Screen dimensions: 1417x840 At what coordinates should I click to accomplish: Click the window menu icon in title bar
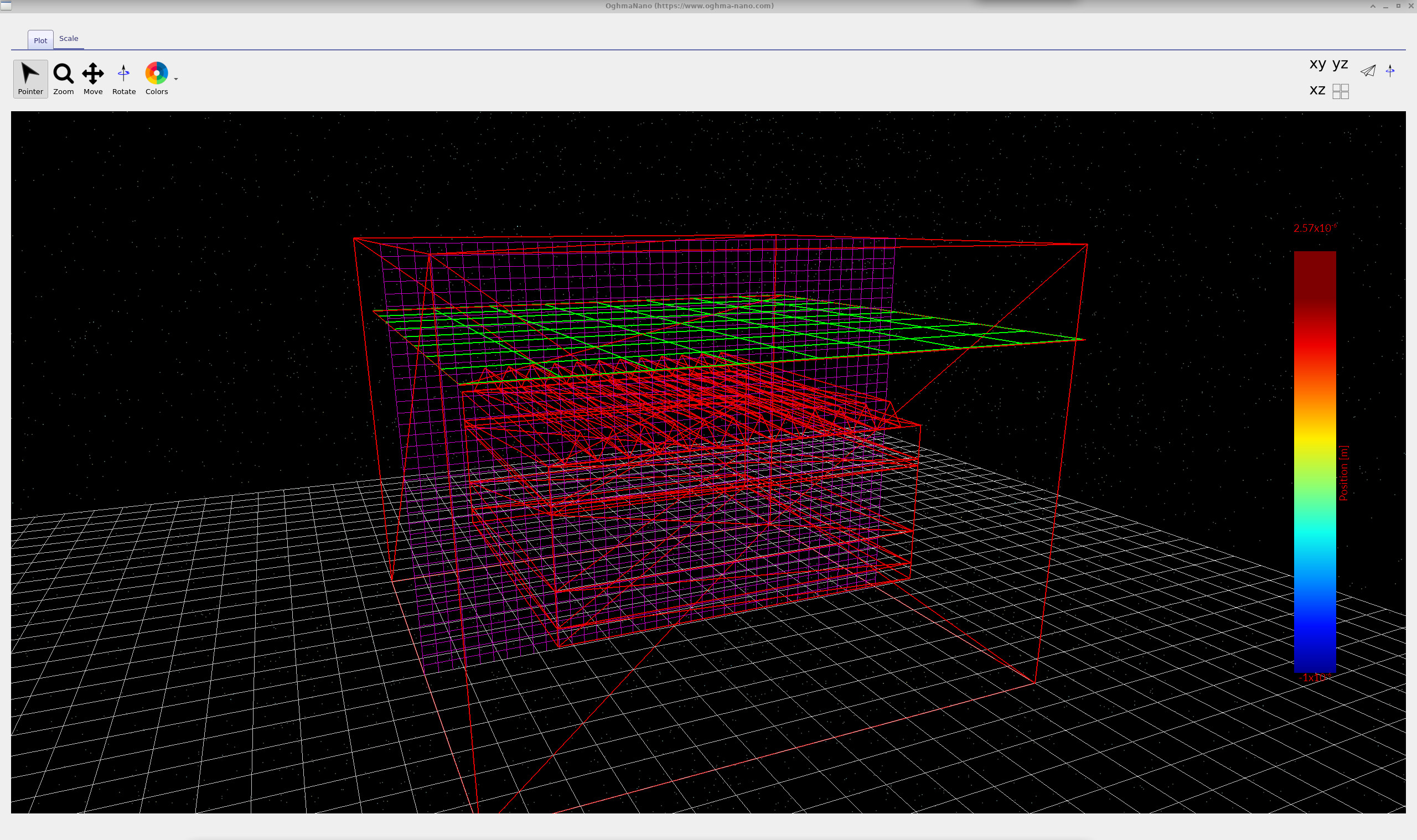pos(6,6)
